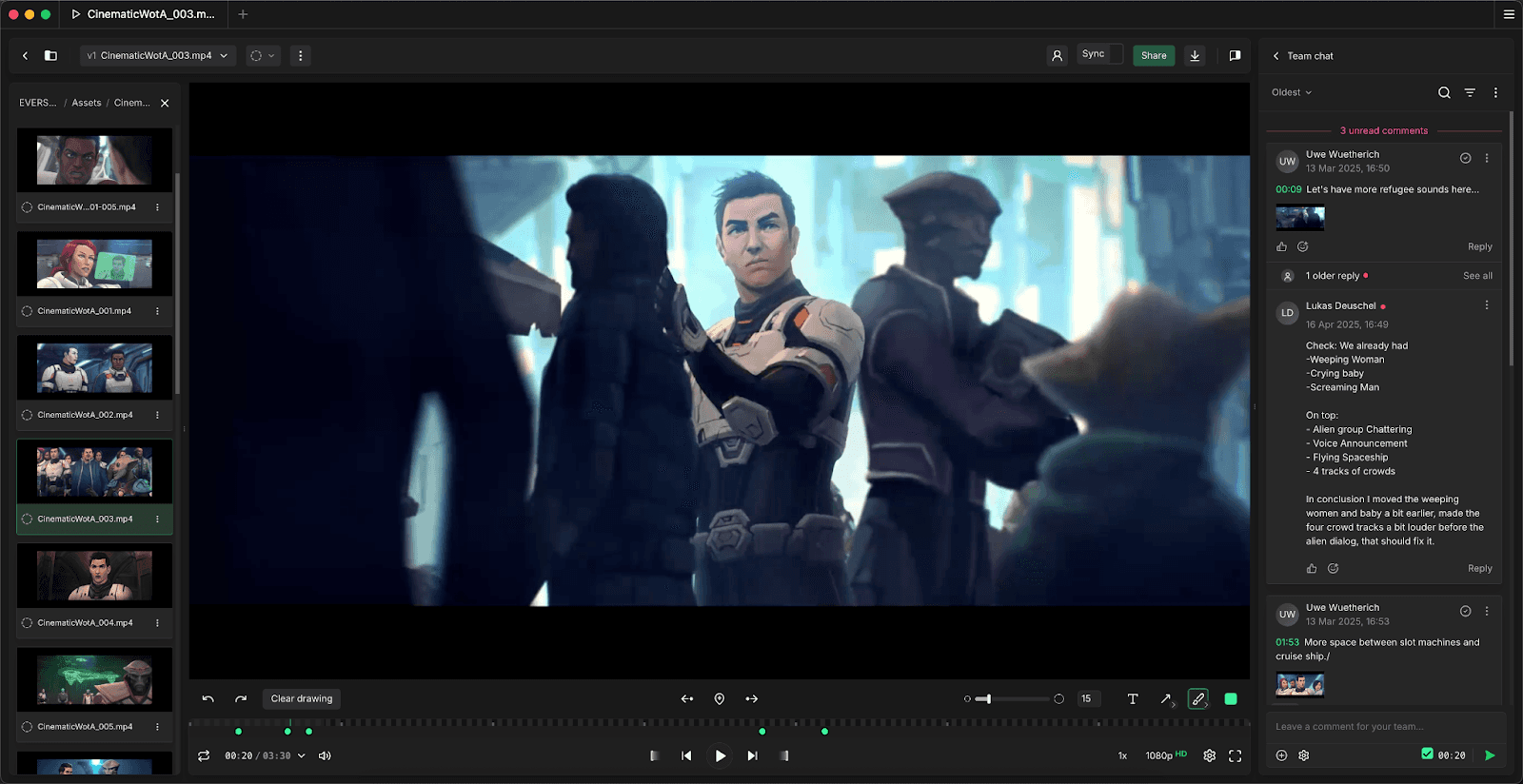Mute the video volume
The width and height of the screenshot is (1523, 784).
click(325, 755)
